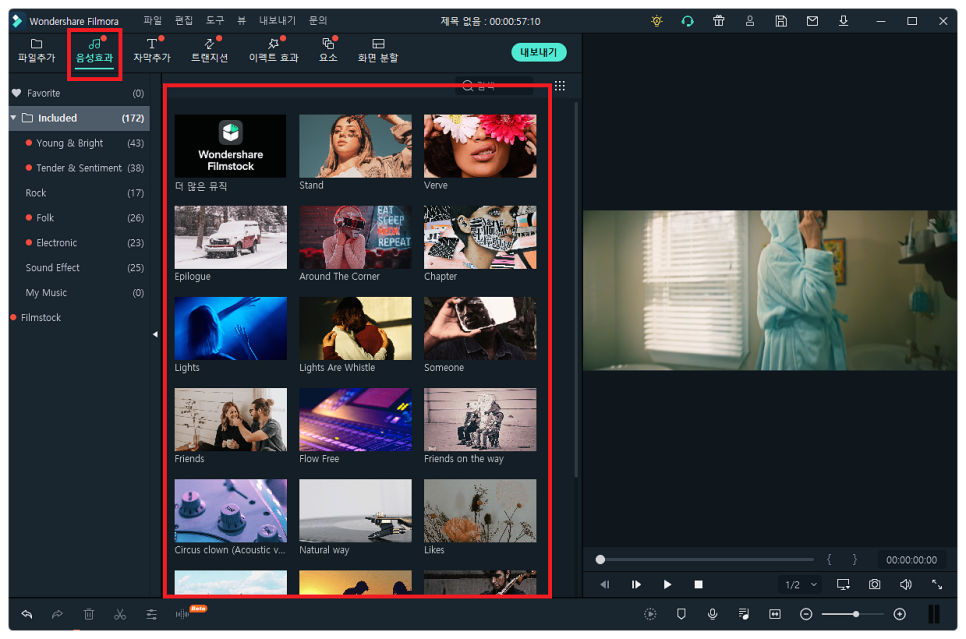966x639 pixels.
Task: Switch to the 음성효과 audio tab
Action: point(94,51)
